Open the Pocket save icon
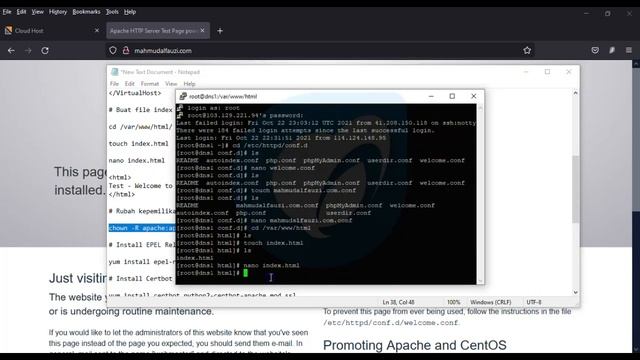640x360 pixels. point(595,51)
